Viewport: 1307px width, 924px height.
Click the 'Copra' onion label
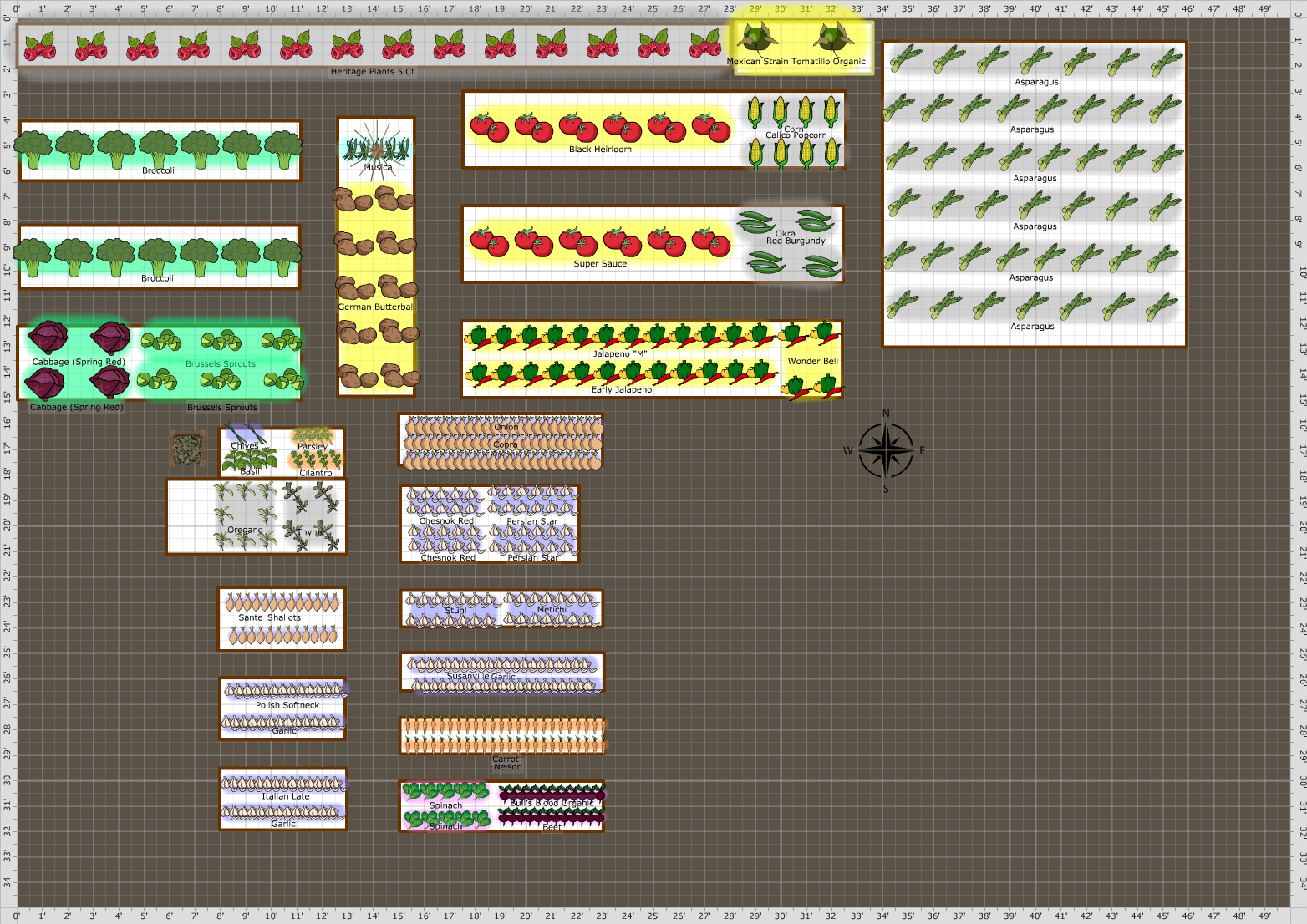tap(505, 444)
